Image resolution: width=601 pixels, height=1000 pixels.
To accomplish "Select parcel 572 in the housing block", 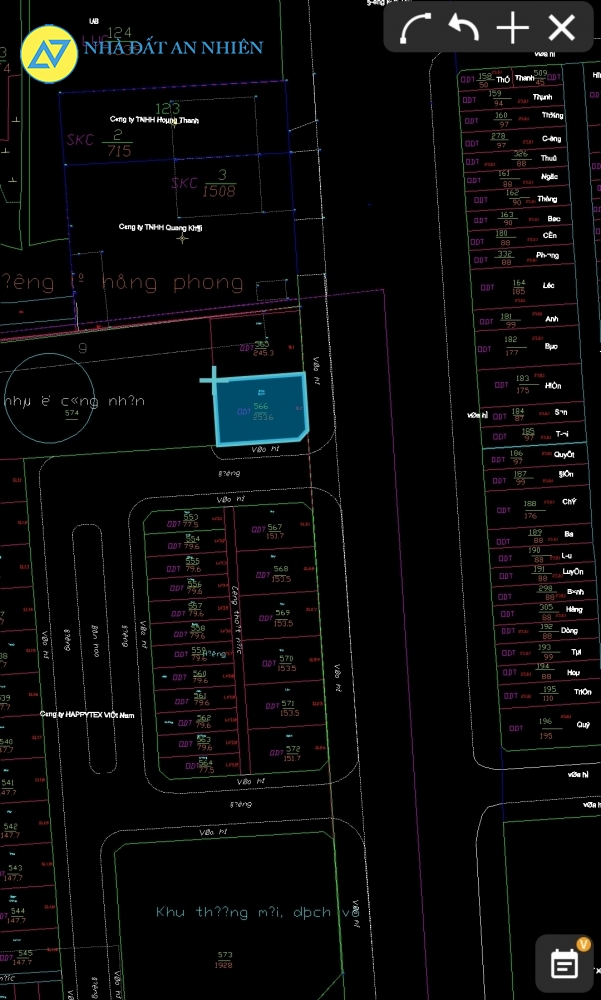I will click(x=291, y=752).
